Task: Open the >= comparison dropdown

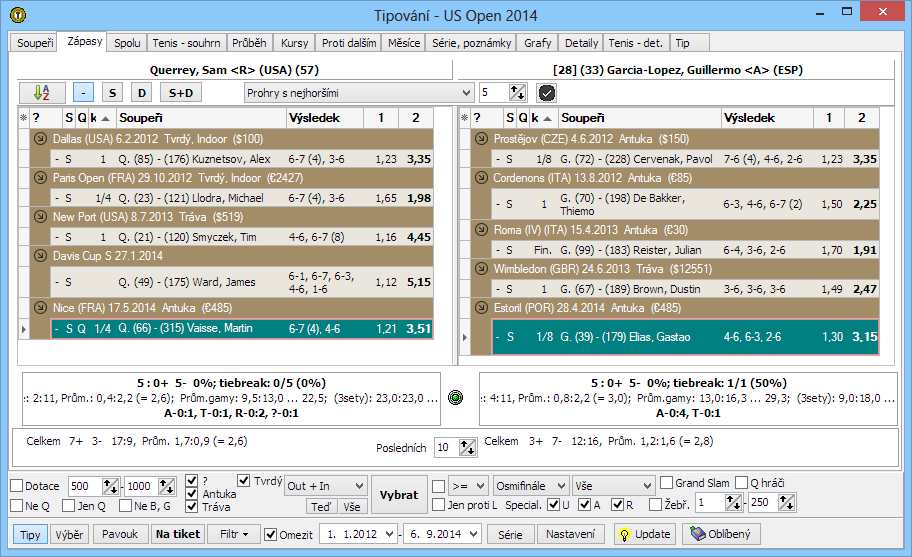Action: click(468, 486)
